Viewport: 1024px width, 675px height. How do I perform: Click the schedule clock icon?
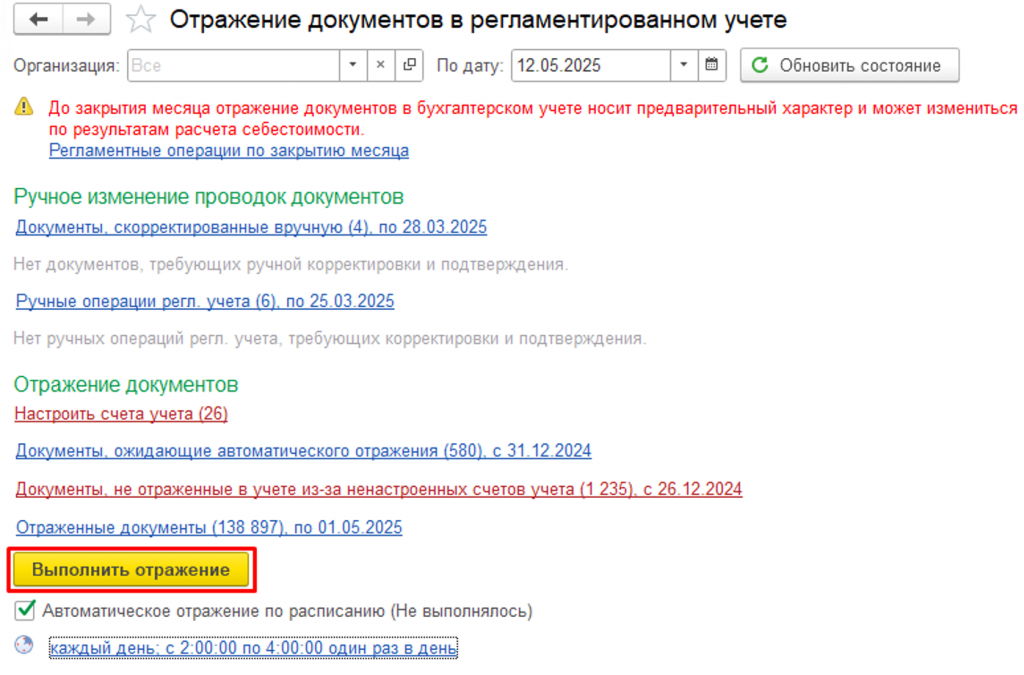click(24, 645)
